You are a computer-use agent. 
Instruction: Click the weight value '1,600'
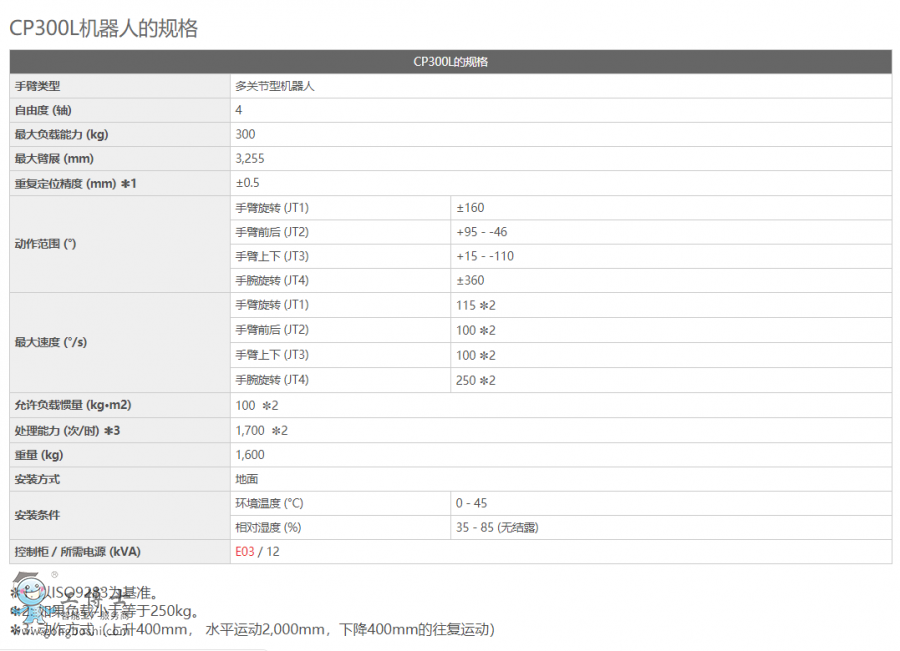click(250, 455)
